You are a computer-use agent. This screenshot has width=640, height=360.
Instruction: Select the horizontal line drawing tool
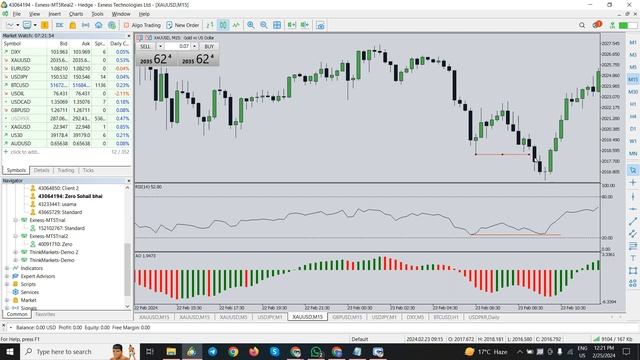633,209
